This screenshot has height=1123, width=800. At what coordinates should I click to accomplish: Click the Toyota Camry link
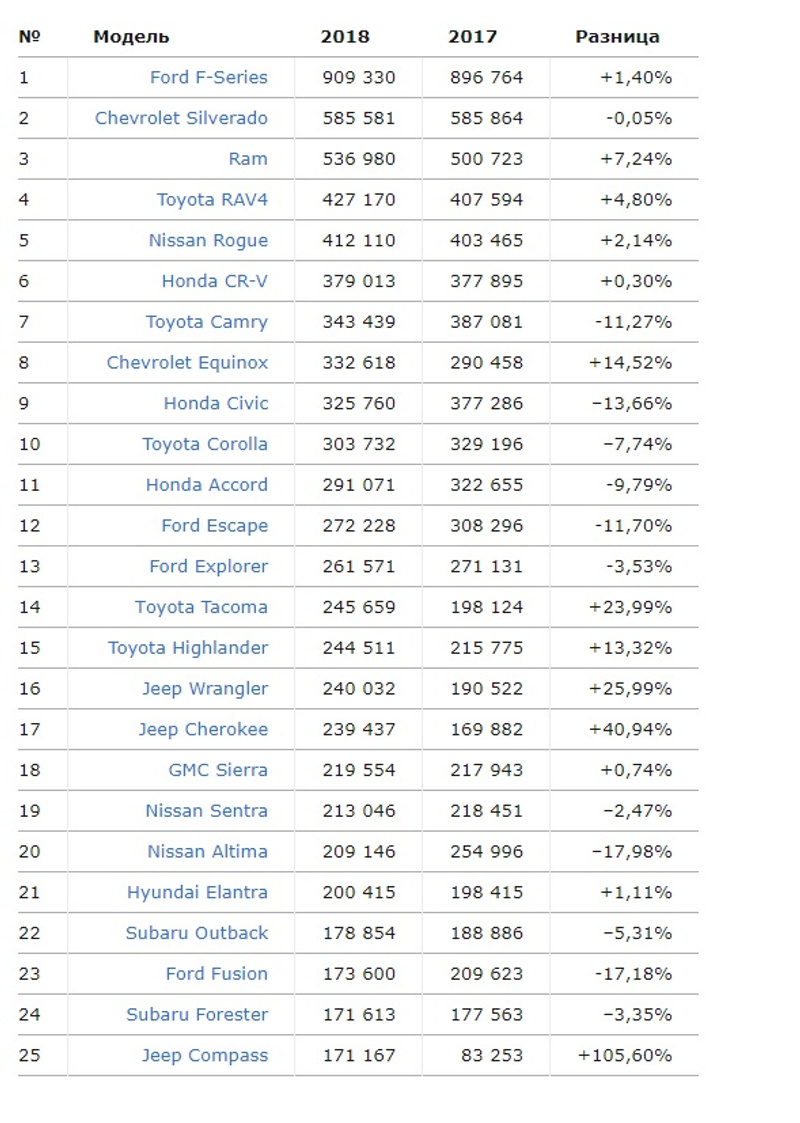pos(206,322)
